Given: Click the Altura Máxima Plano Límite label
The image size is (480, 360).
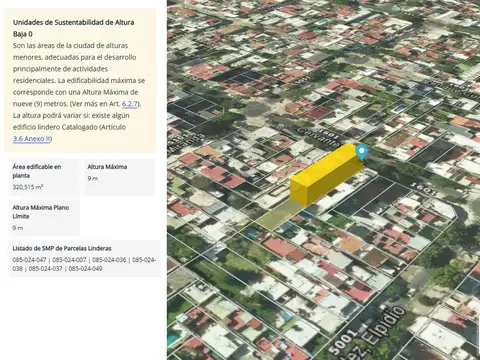Looking at the screenshot, I should (x=41, y=212).
